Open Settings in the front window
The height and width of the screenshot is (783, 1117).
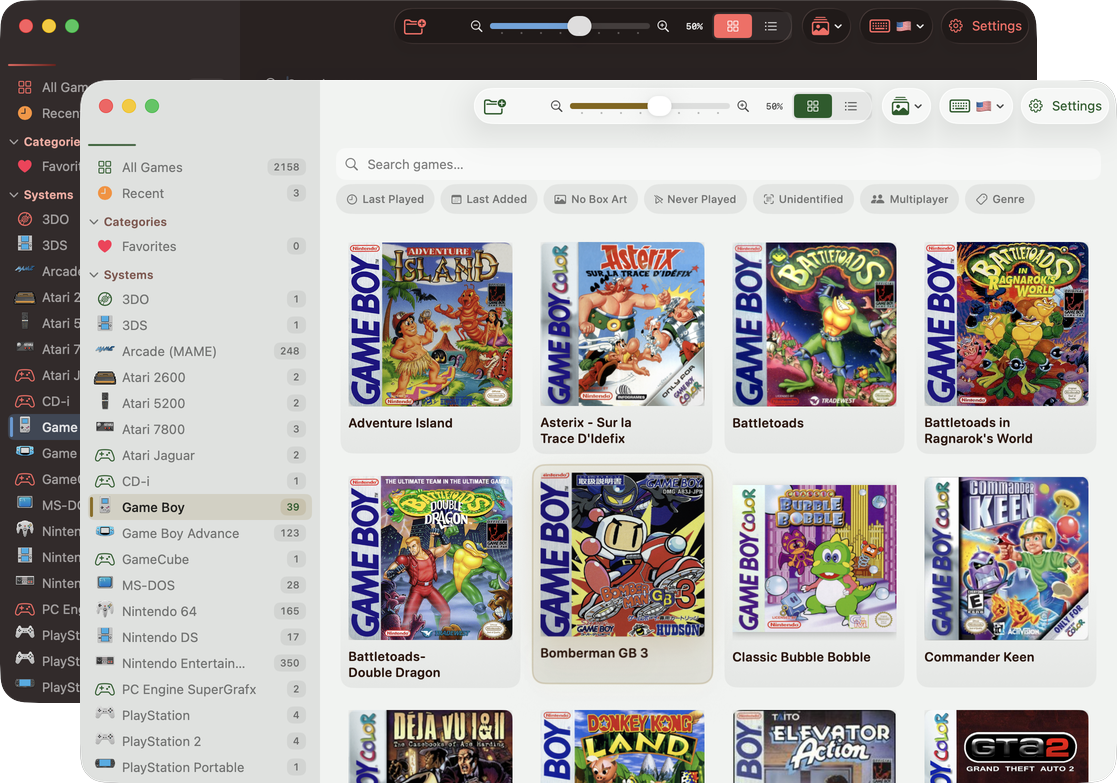tap(1065, 106)
